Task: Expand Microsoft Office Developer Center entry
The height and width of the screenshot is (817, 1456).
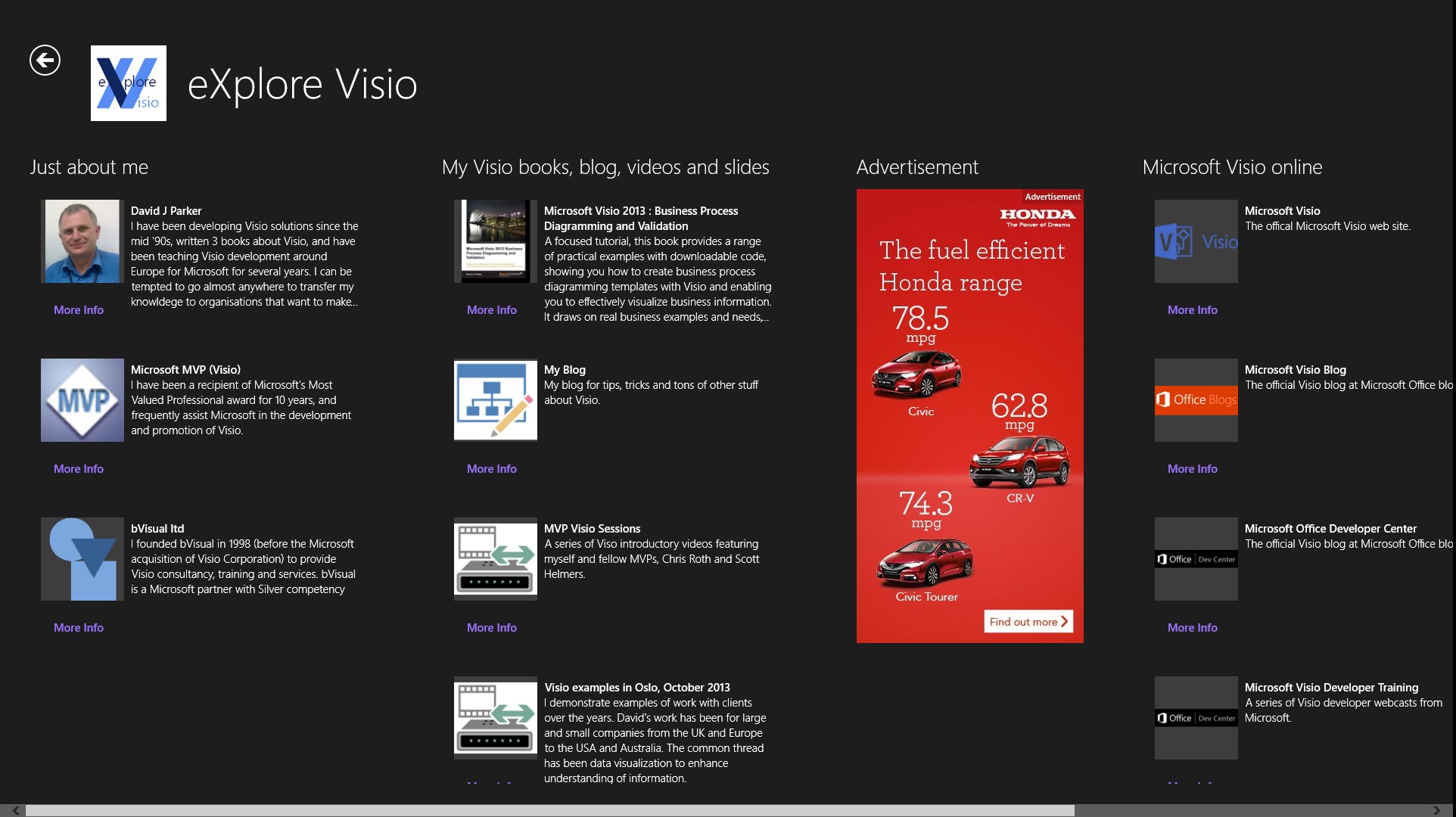Action: coord(1192,627)
